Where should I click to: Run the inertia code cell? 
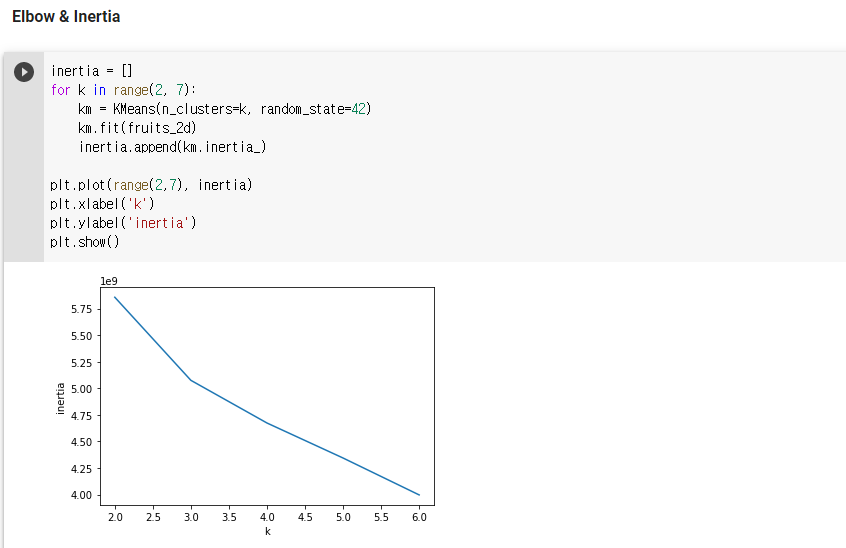tap(24, 72)
